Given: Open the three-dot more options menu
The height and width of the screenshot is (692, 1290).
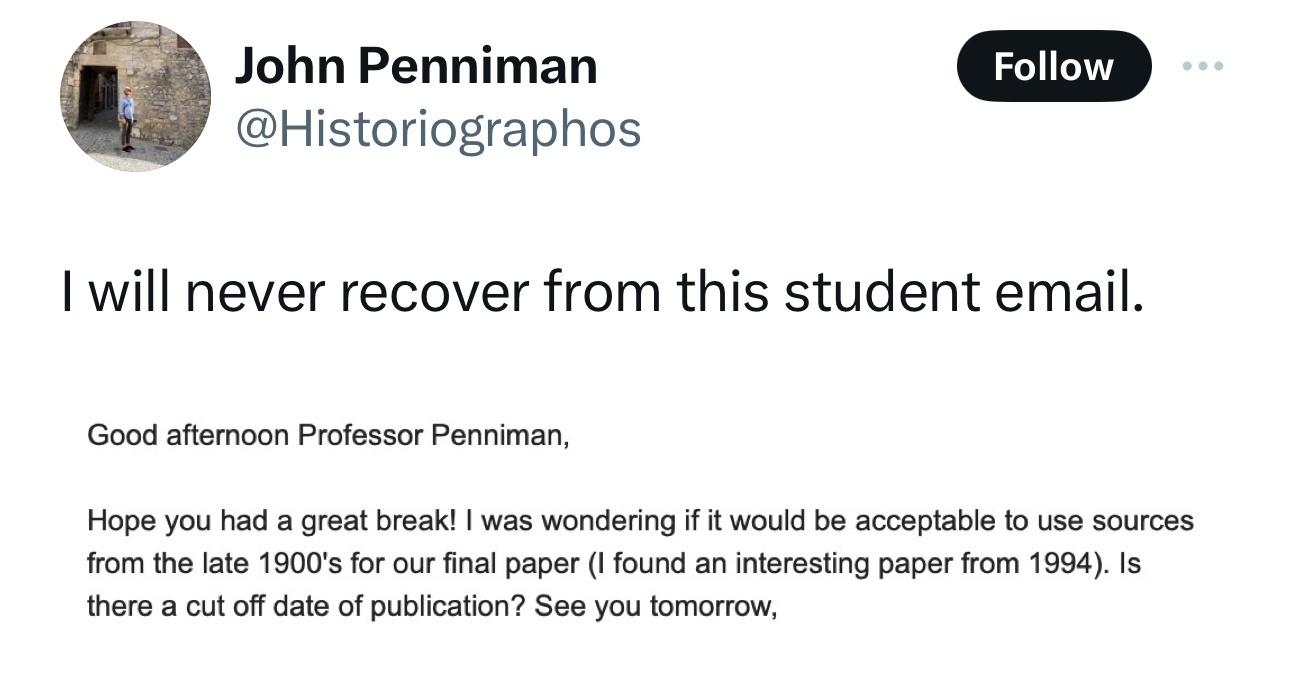Looking at the screenshot, I should (x=1202, y=66).
